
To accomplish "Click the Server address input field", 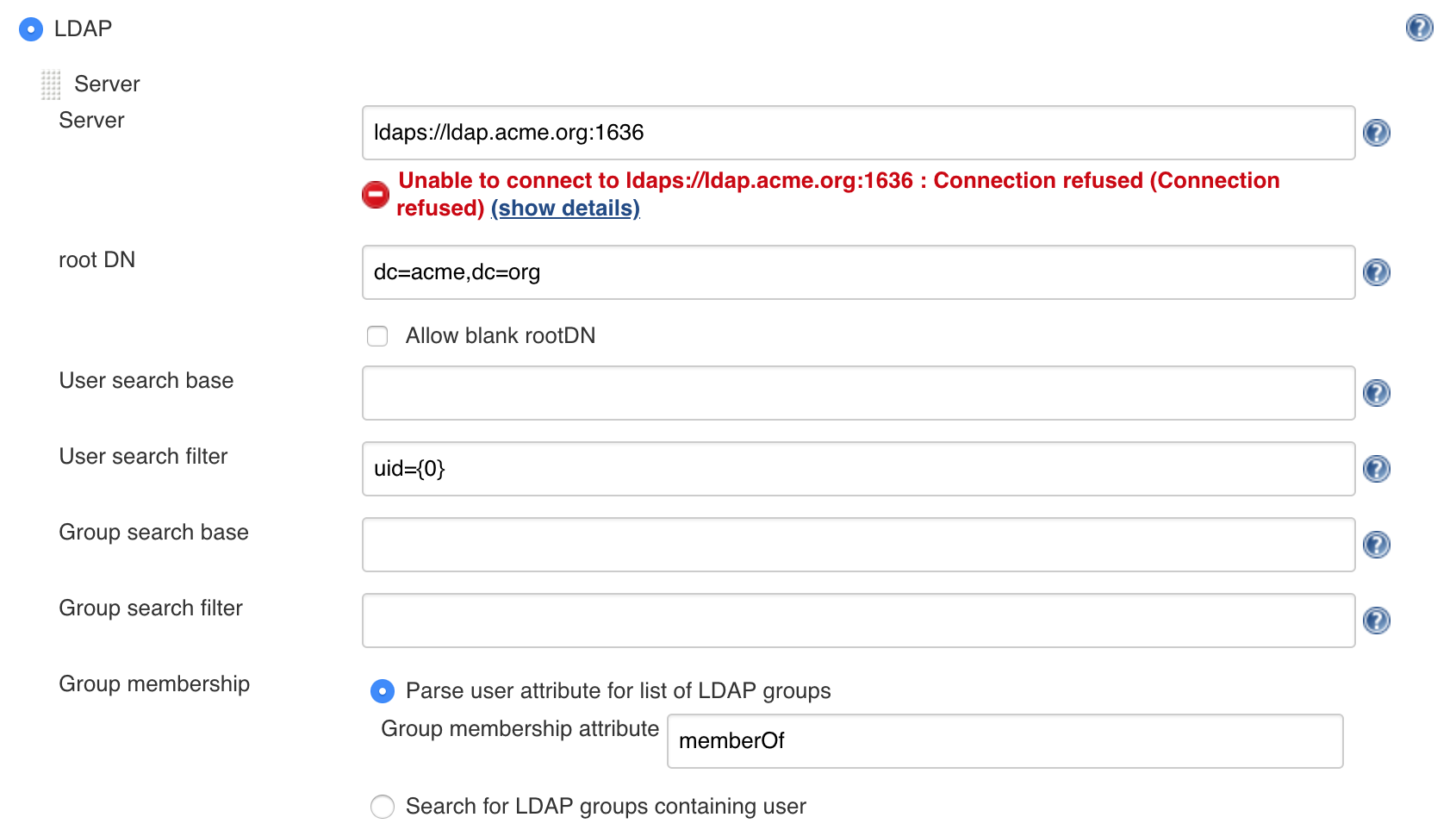I will 859,133.
